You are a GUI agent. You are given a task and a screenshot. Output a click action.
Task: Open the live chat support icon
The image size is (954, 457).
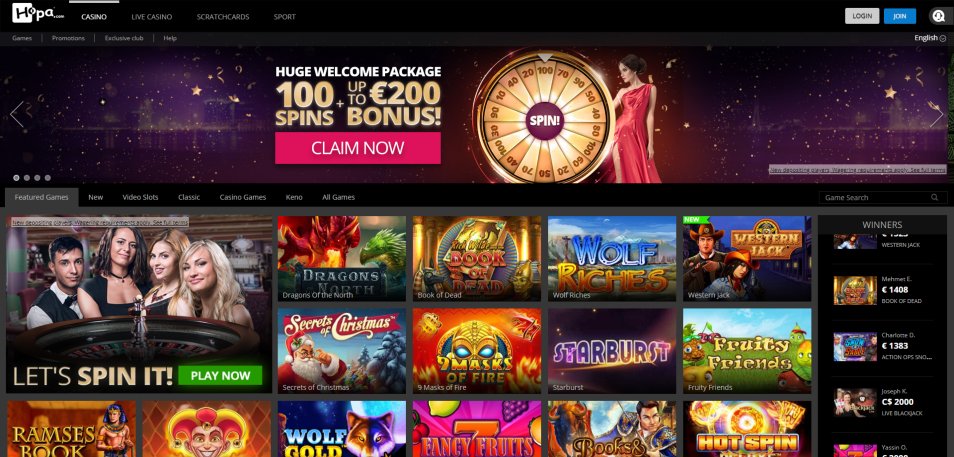[x=937, y=16]
